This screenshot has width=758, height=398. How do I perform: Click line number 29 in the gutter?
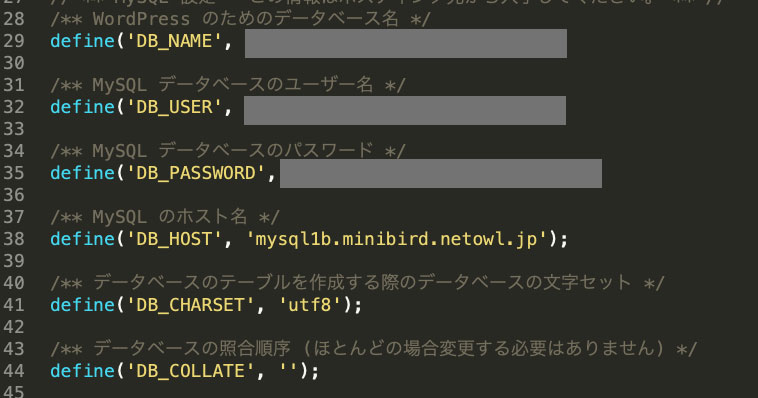(x=14, y=41)
